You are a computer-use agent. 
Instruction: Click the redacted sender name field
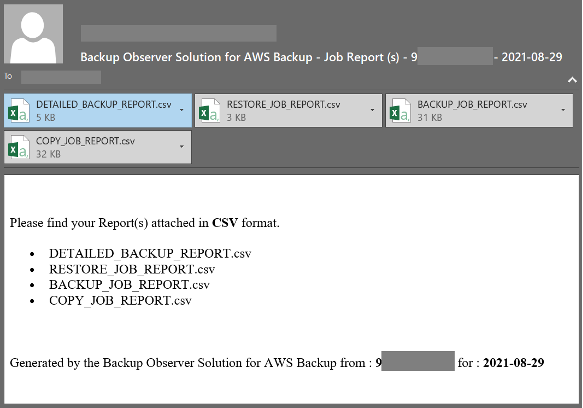click(x=178, y=33)
